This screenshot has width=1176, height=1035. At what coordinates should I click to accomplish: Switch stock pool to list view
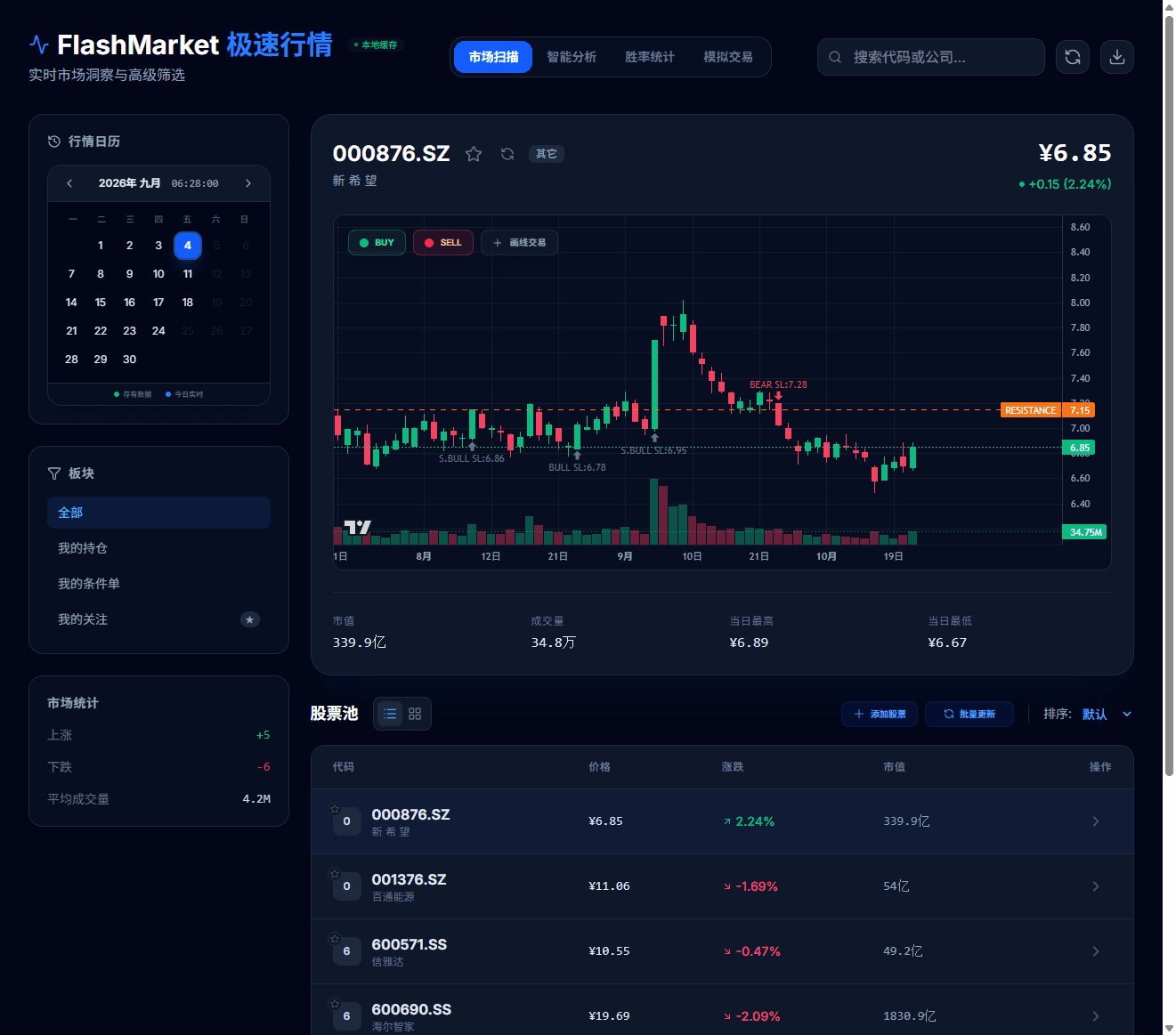point(390,714)
